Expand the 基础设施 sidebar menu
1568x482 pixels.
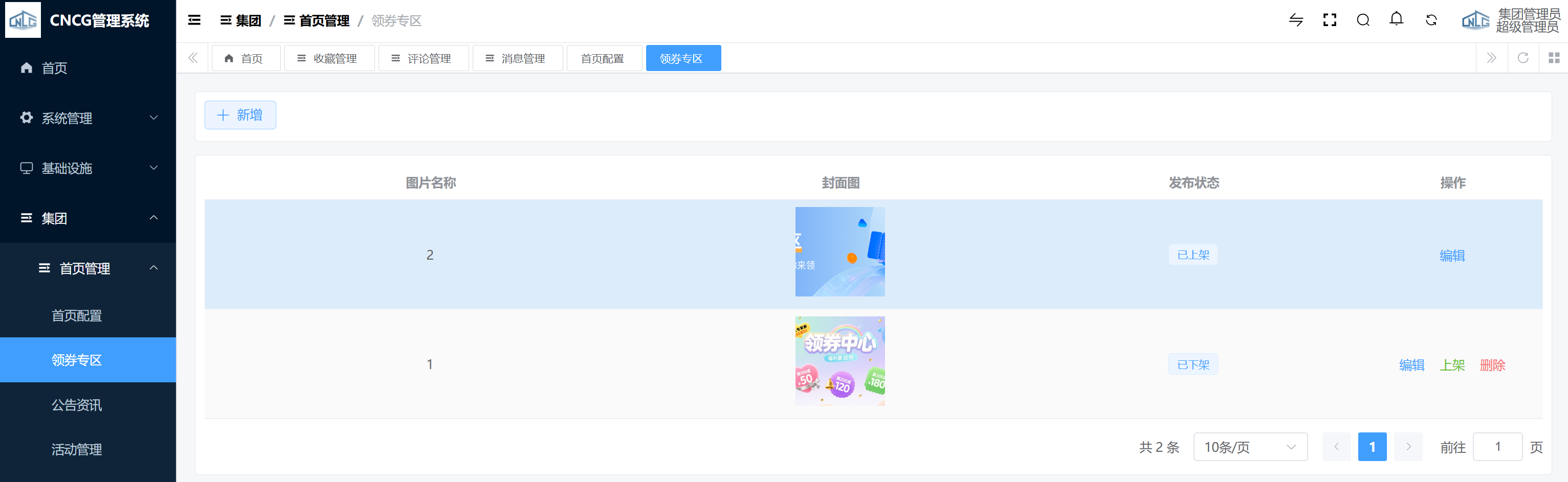click(x=87, y=168)
